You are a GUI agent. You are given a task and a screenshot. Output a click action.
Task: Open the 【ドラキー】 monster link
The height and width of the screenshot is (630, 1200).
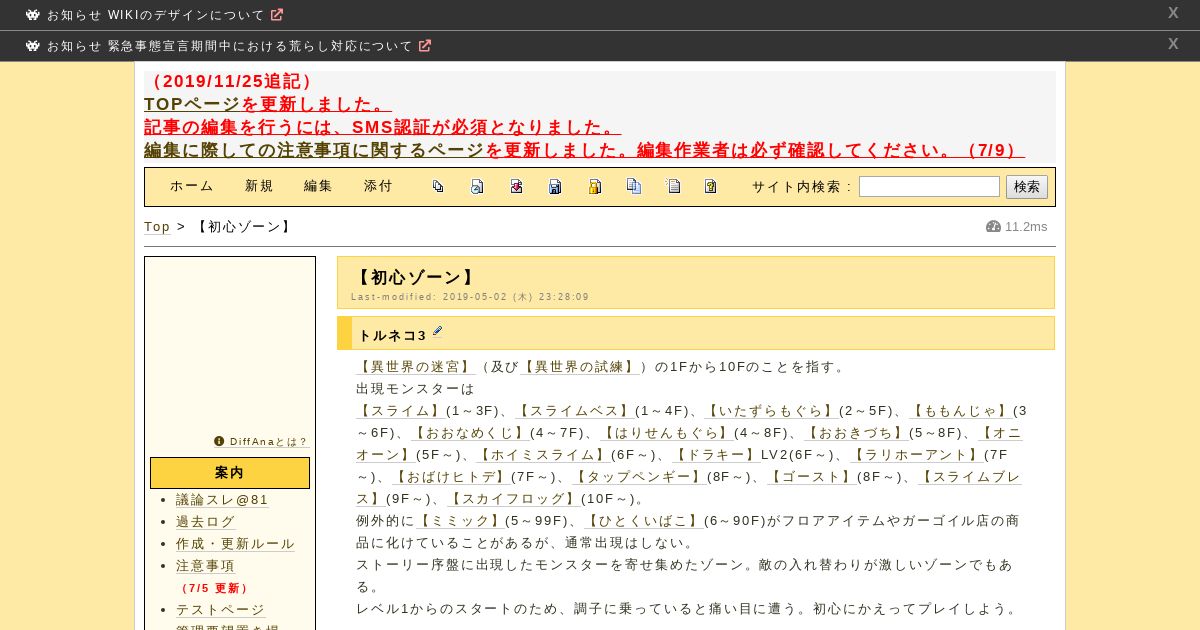point(716,455)
